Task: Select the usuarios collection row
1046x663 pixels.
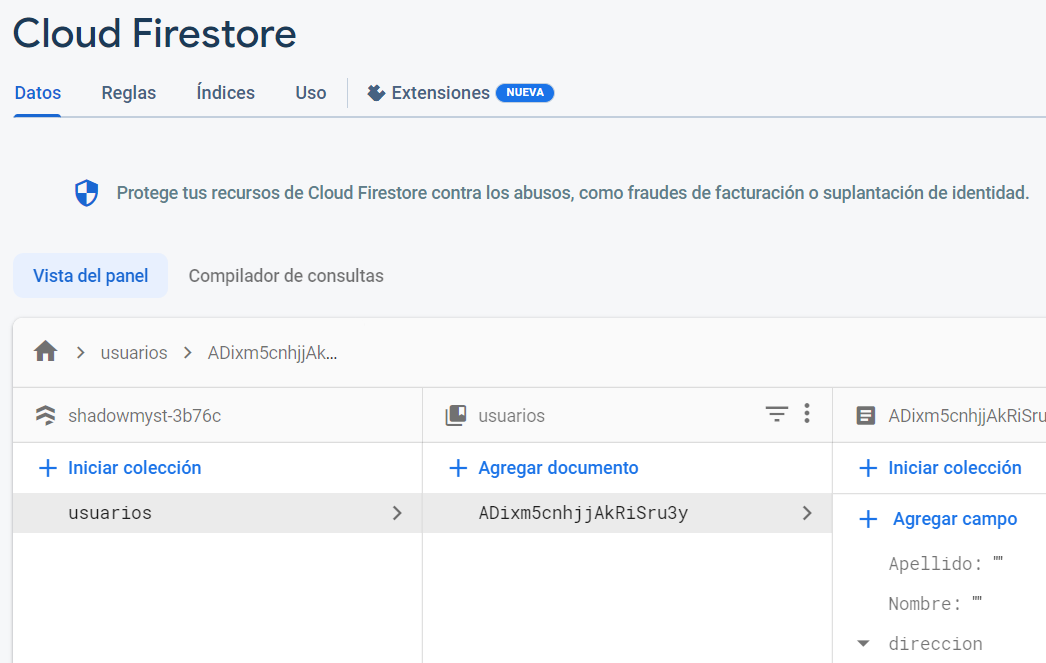Action: point(217,513)
